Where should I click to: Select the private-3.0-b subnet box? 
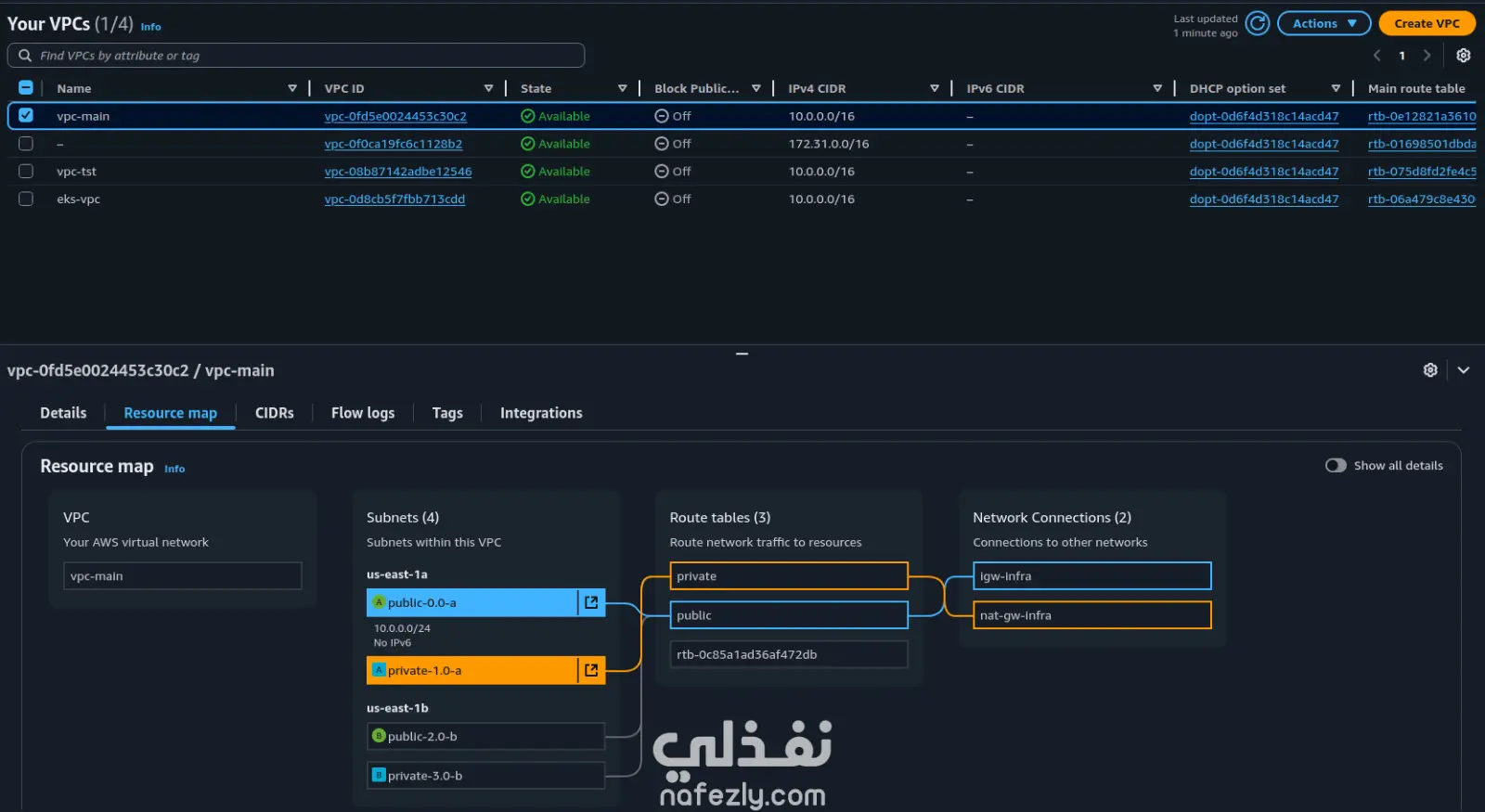486,775
